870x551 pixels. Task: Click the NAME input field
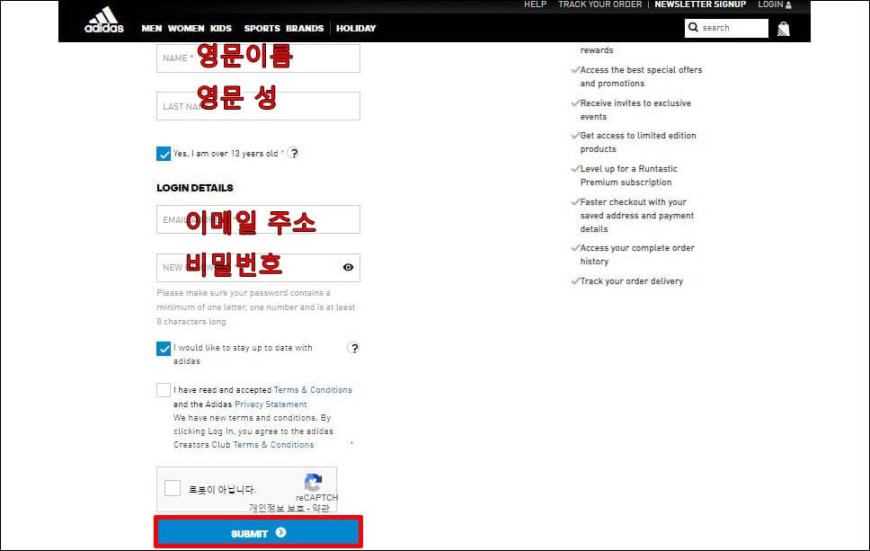(258, 58)
